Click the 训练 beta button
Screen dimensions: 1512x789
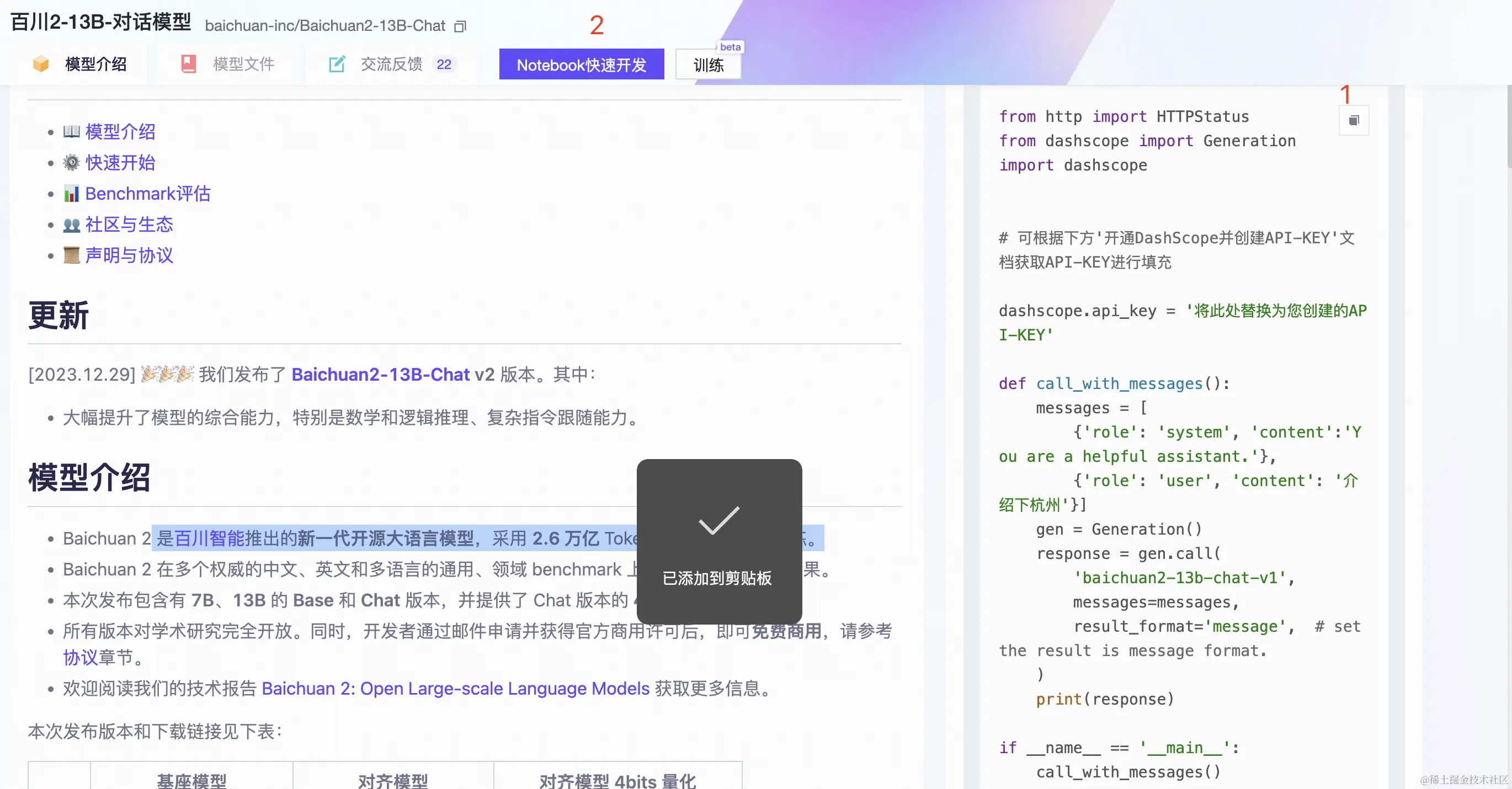click(708, 65)
